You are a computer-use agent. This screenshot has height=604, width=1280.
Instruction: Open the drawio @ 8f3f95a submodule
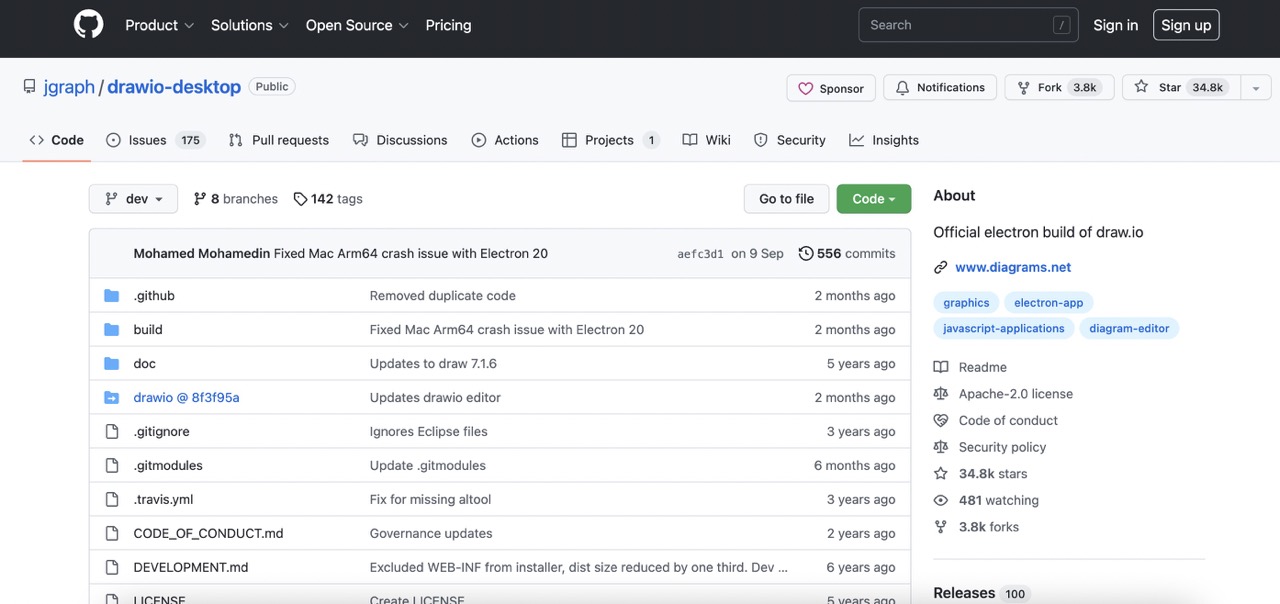[x=186, y=398]
